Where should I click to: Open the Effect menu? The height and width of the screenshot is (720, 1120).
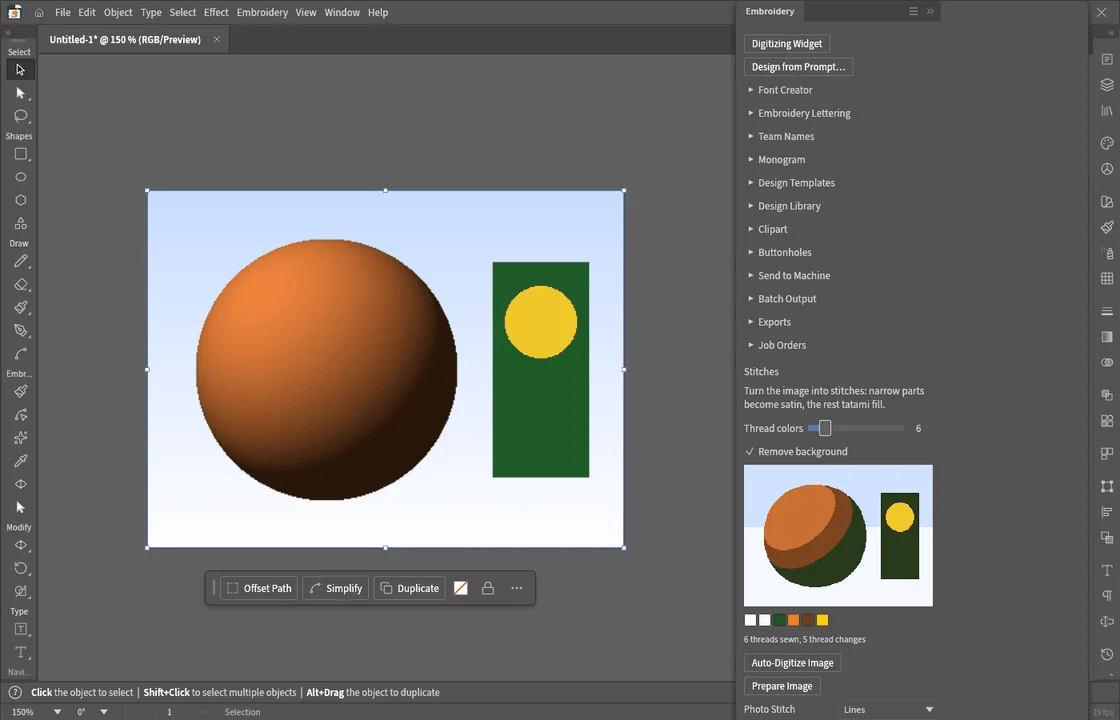click(216, 12)
